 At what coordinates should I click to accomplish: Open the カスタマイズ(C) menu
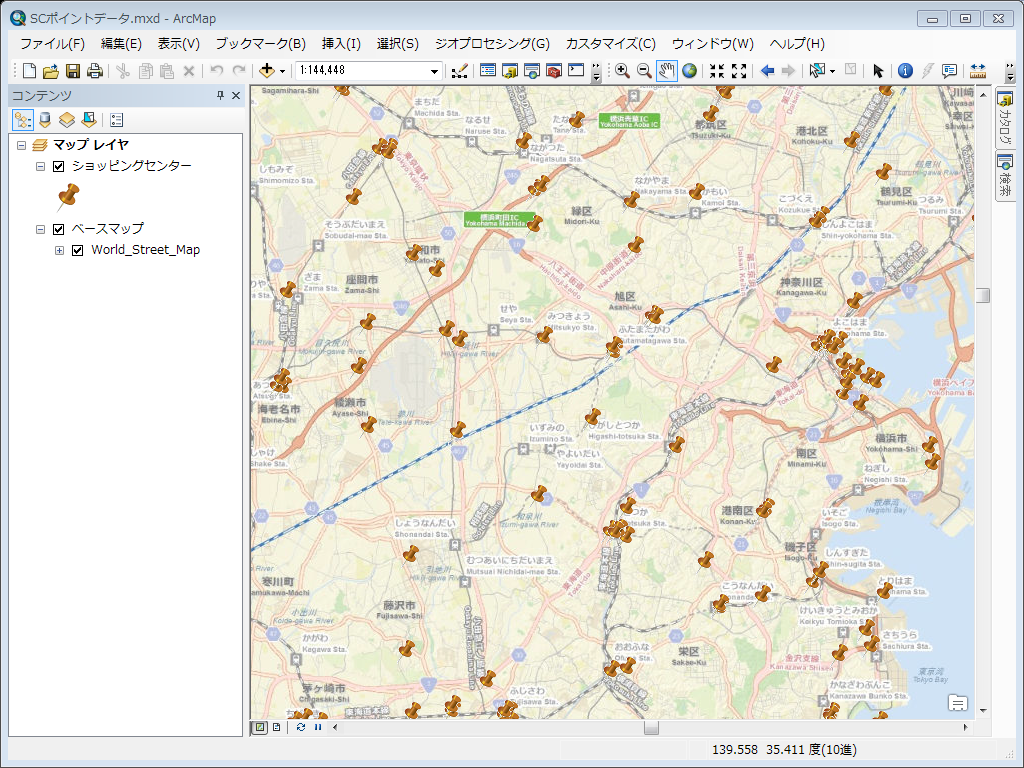611,44
